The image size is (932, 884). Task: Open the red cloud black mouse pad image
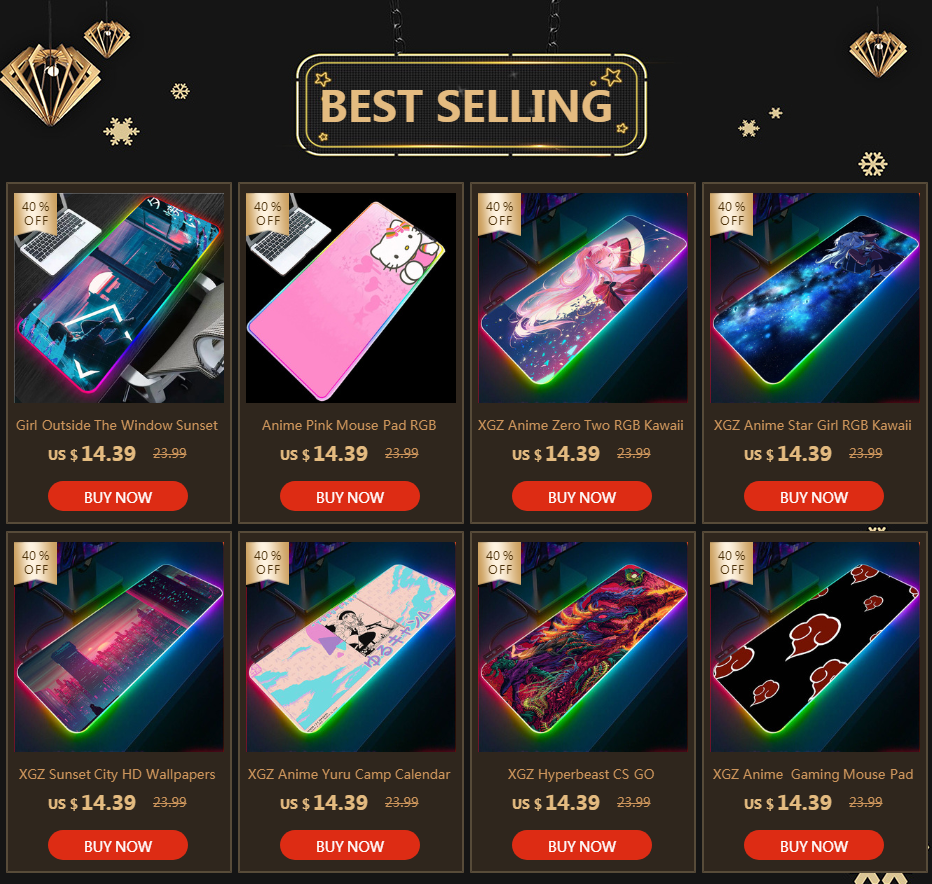(x=814, y=647)
